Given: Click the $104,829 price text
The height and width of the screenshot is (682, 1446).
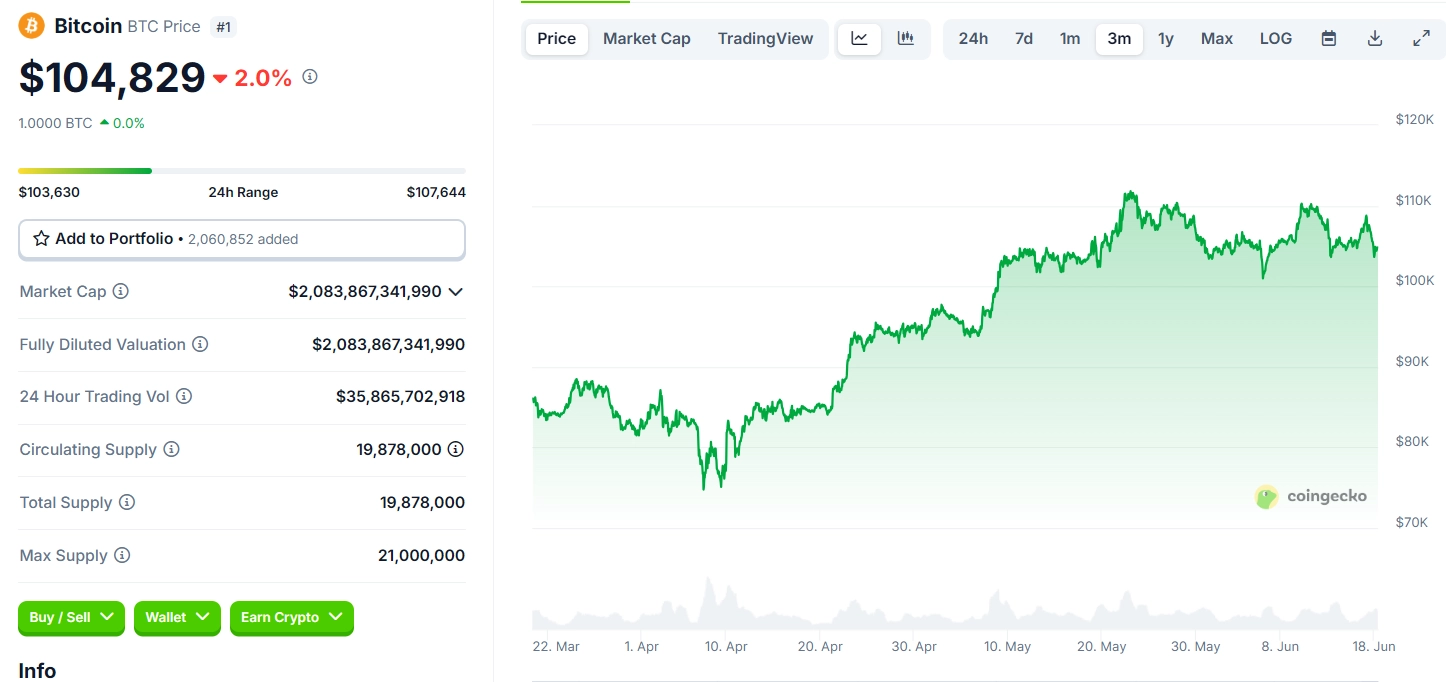Looking at the screenshot, I should pyautogui.click(x=112, y=77).
